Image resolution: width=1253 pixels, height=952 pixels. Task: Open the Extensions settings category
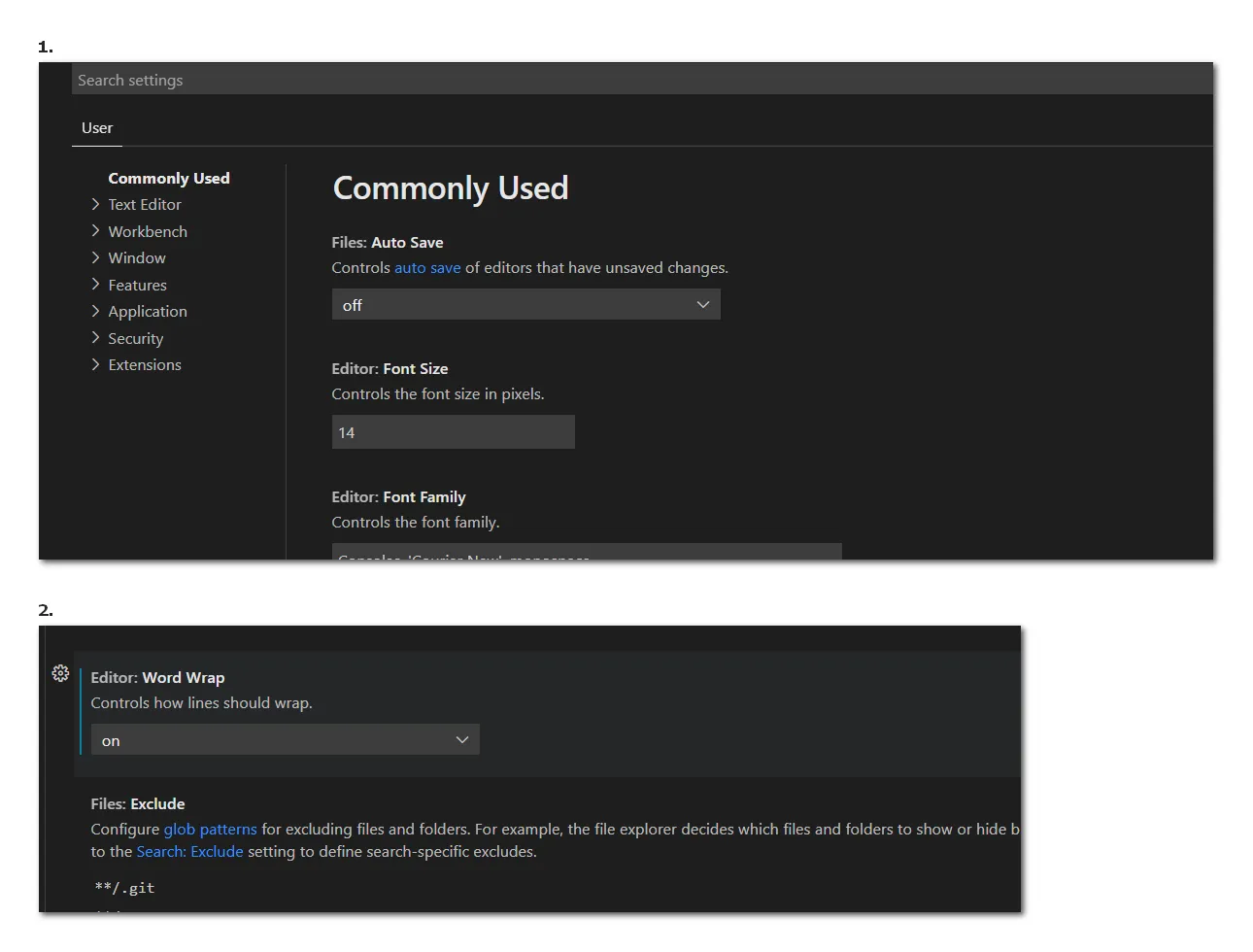145,365
